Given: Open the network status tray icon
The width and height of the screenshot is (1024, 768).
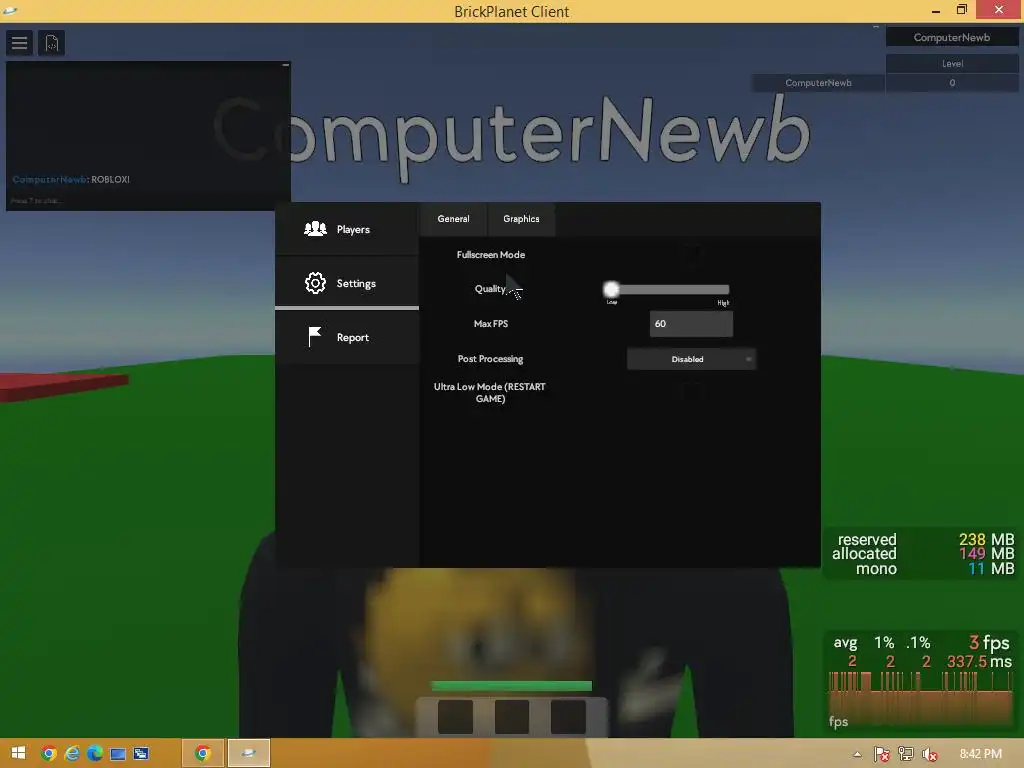Looking at the screenshot, I should (x=906, y=754).
